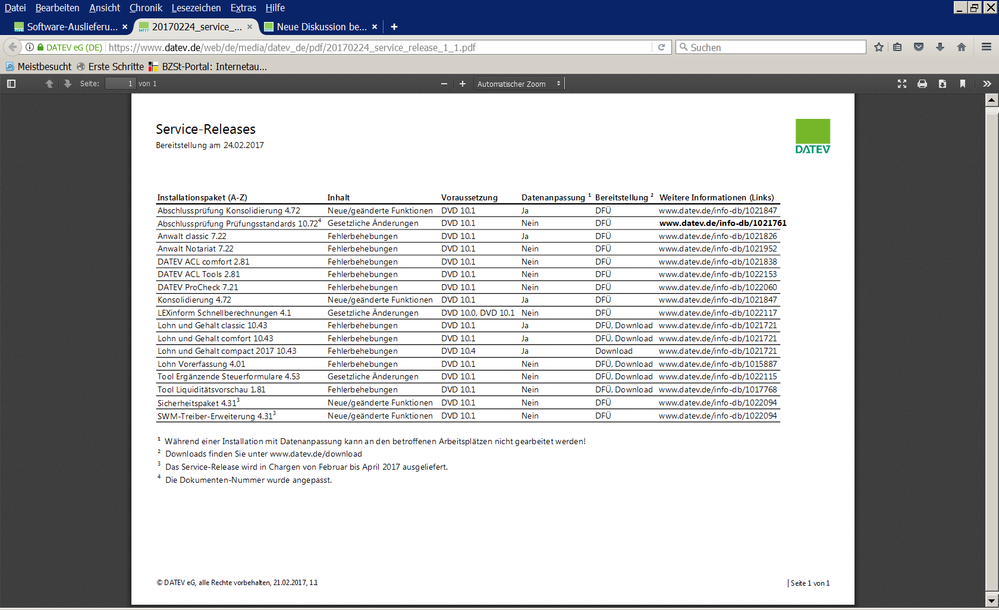Reload the current page
This screenshot has width=999, height=610.
click(x=661, y=47)
